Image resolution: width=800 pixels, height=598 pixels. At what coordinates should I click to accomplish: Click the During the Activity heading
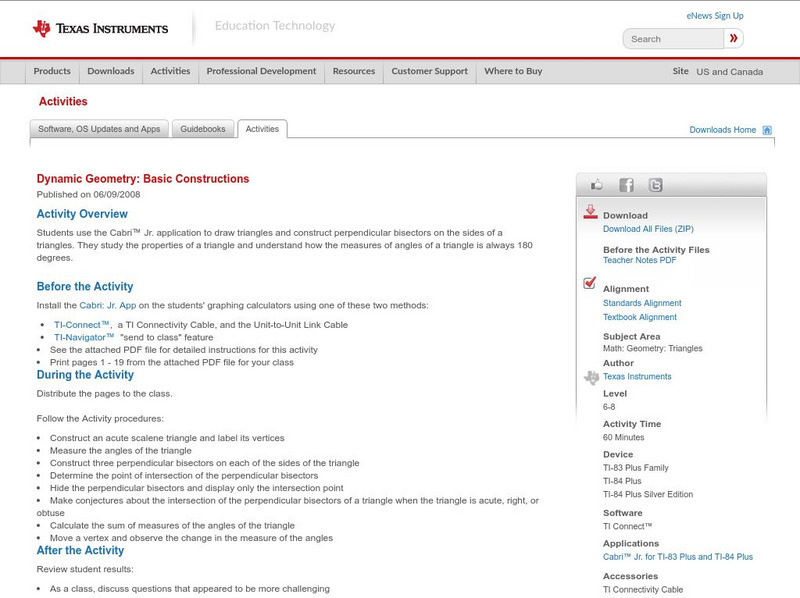coord(85,375)
